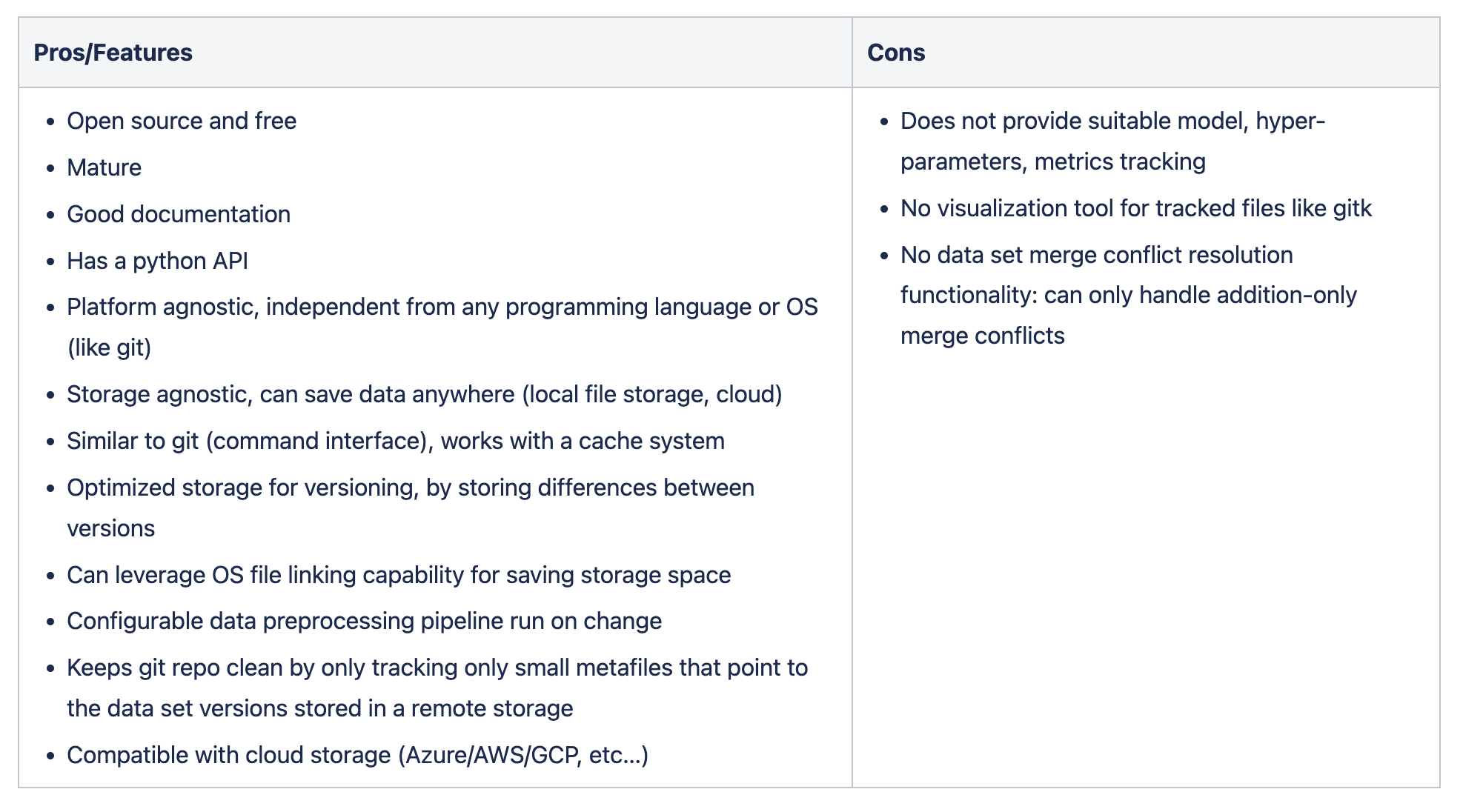1463x812 pixels.
Task: Select the 'Has a python API' item
Action: click(157, 261)
